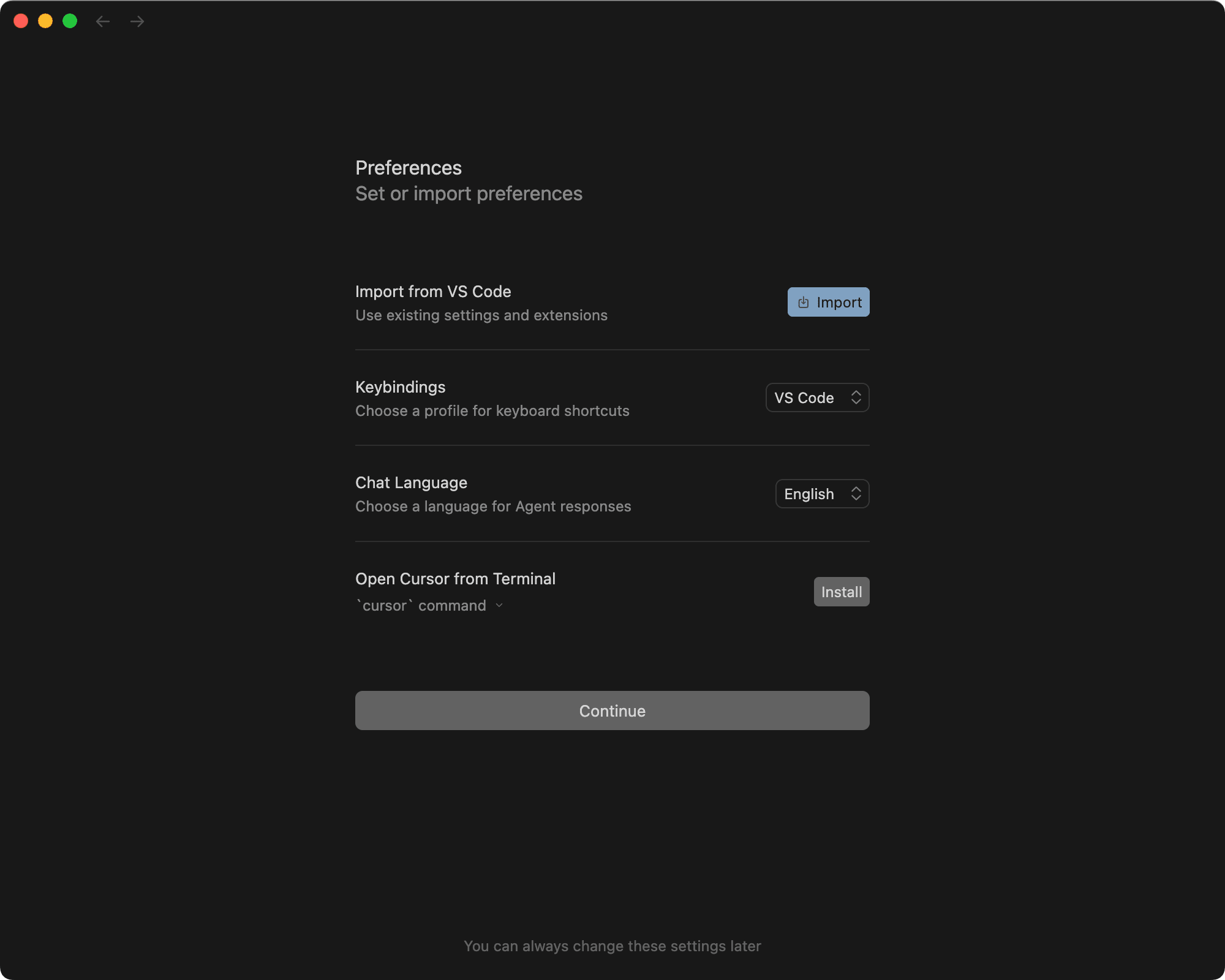Click the import icon inside the Import button
This screenshot has height=980, width=1225.
(x=803, y=302)
